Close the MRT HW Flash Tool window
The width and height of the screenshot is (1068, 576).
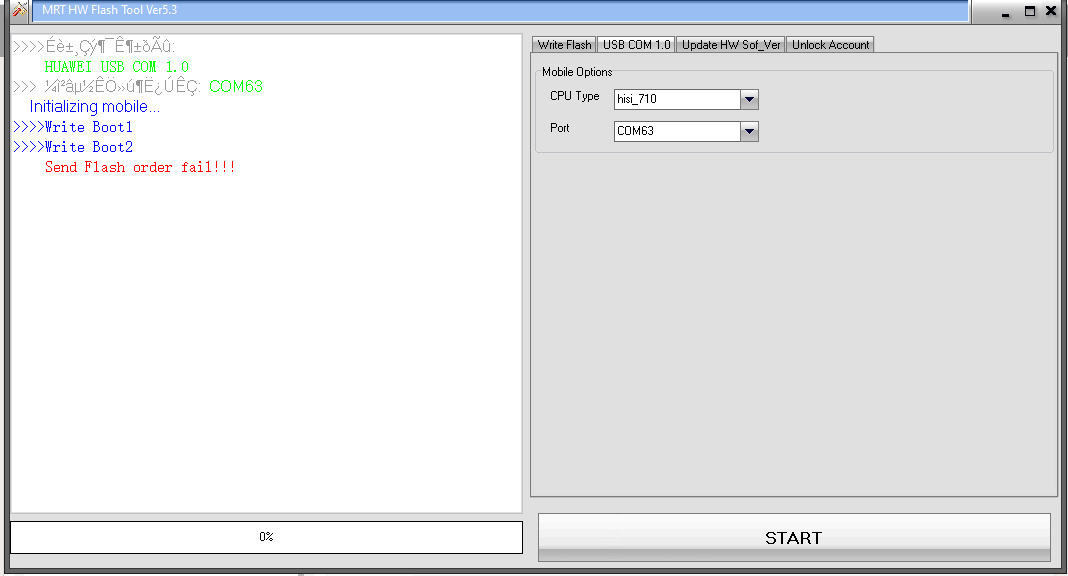1051,11
